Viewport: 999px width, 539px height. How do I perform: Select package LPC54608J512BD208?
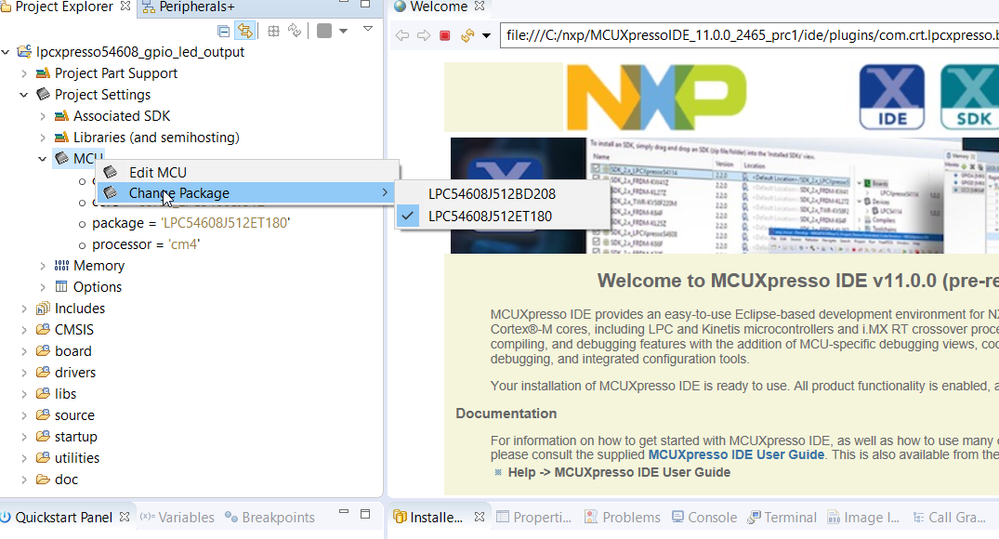pos(491,194)
